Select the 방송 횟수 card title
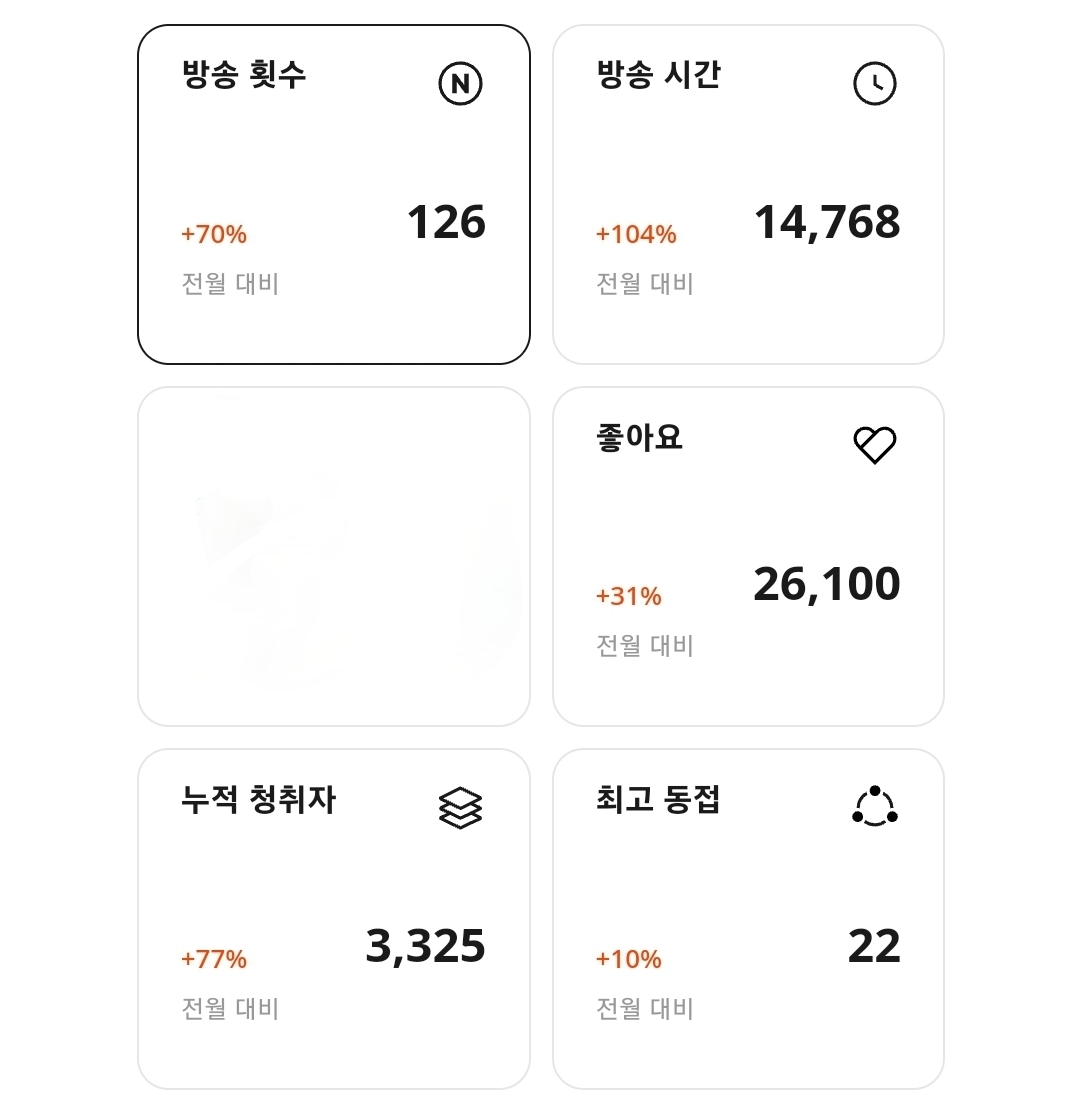 244,75
